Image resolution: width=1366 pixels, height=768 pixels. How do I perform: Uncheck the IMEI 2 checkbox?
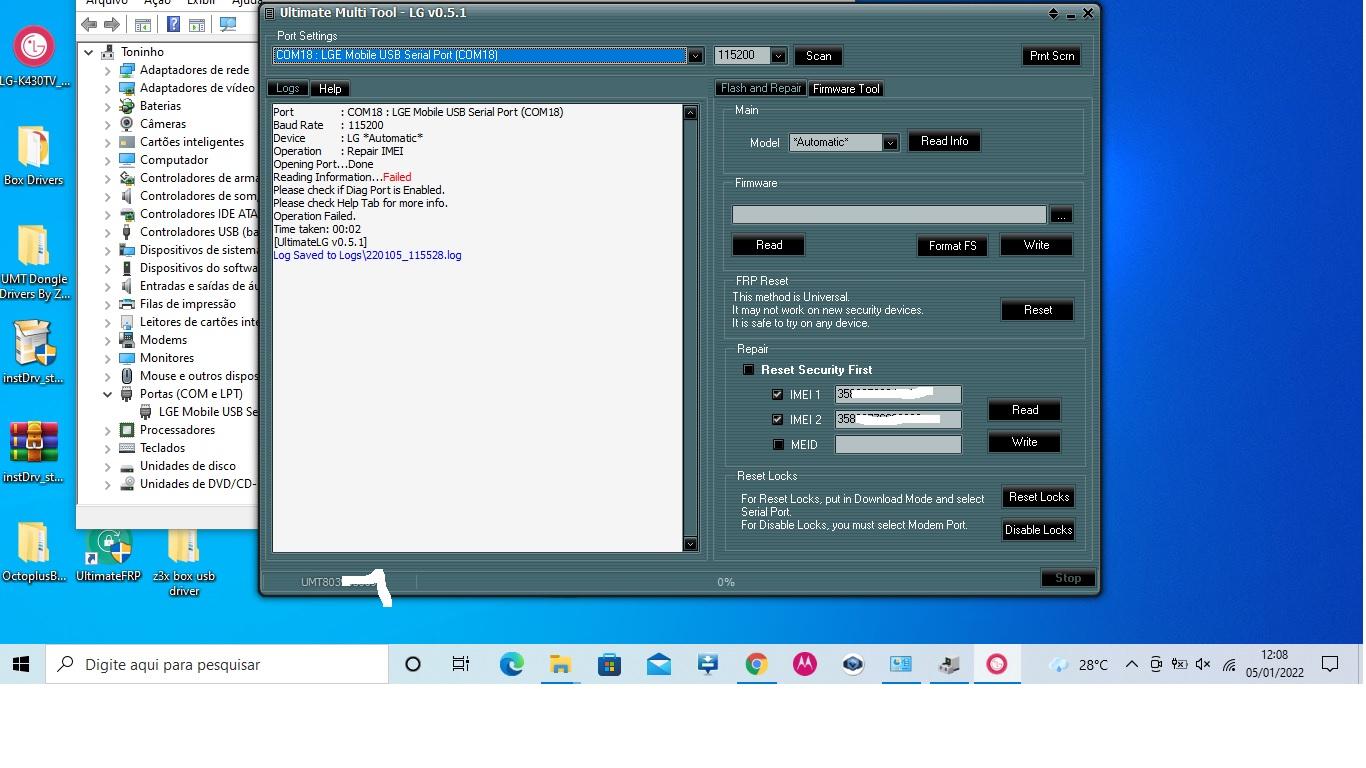777,420
